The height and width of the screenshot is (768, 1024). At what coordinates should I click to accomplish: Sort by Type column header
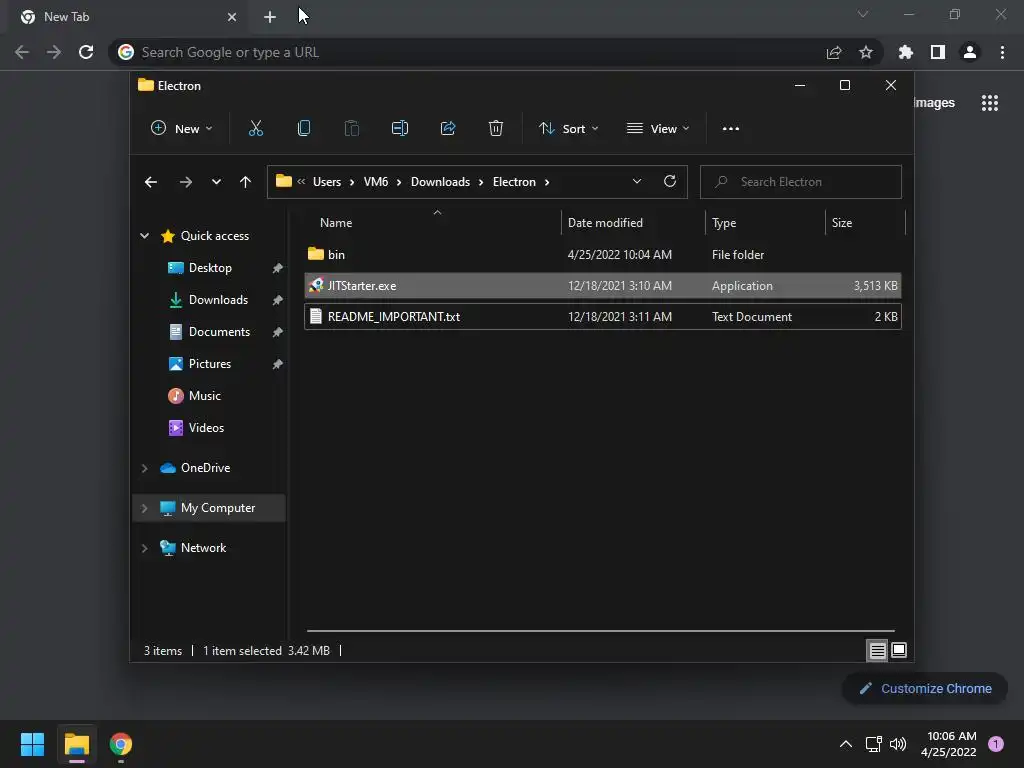765,223
